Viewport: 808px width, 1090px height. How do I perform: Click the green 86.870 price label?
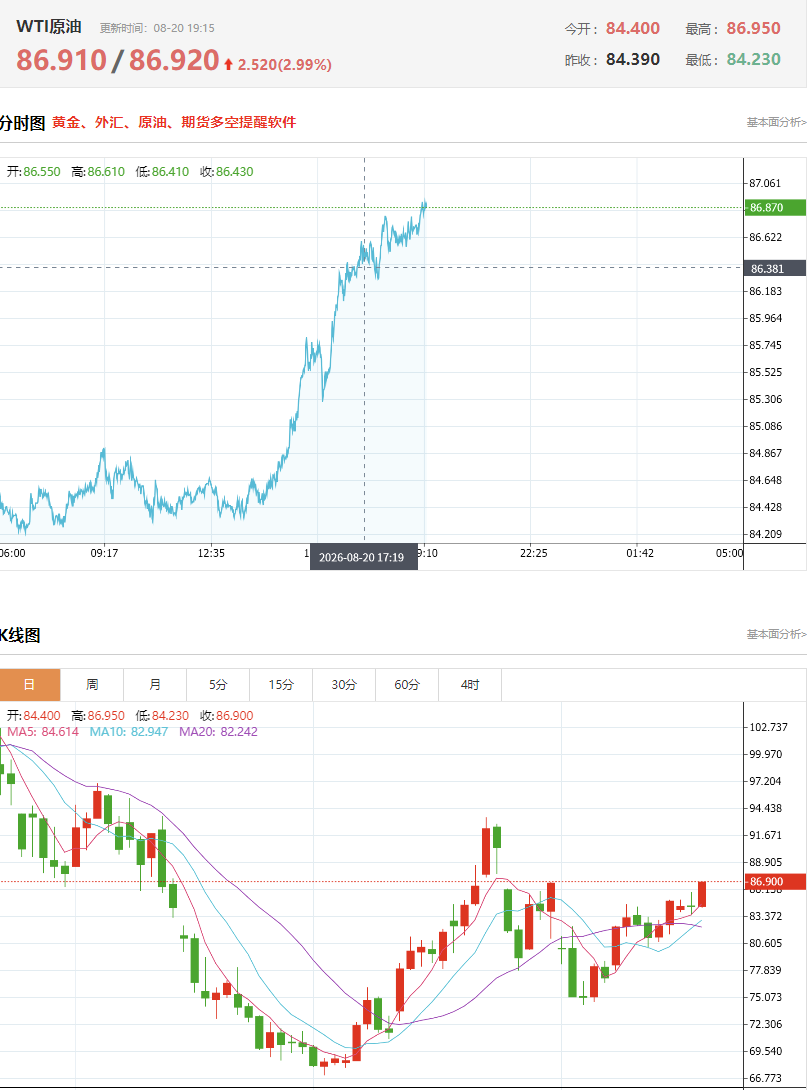click(x=775, y=207)
